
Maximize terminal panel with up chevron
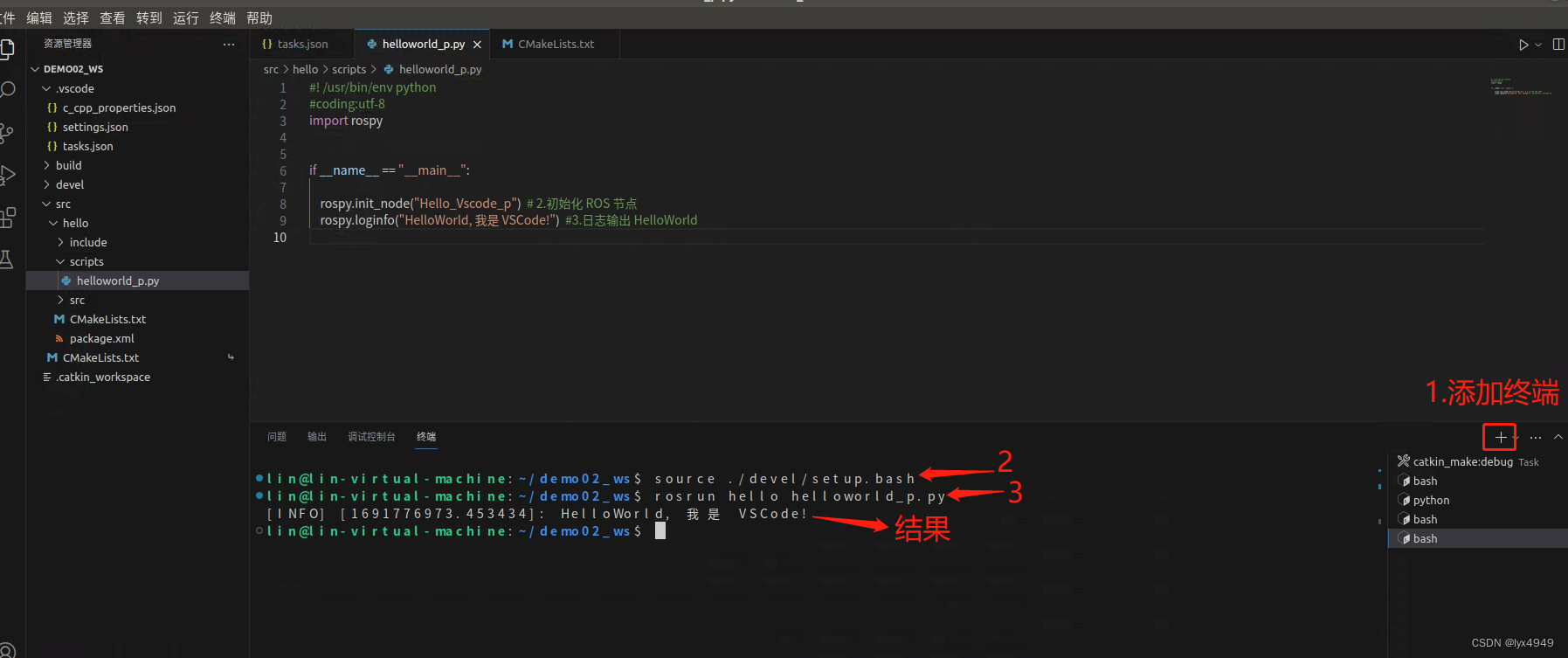coord(1558,437)
